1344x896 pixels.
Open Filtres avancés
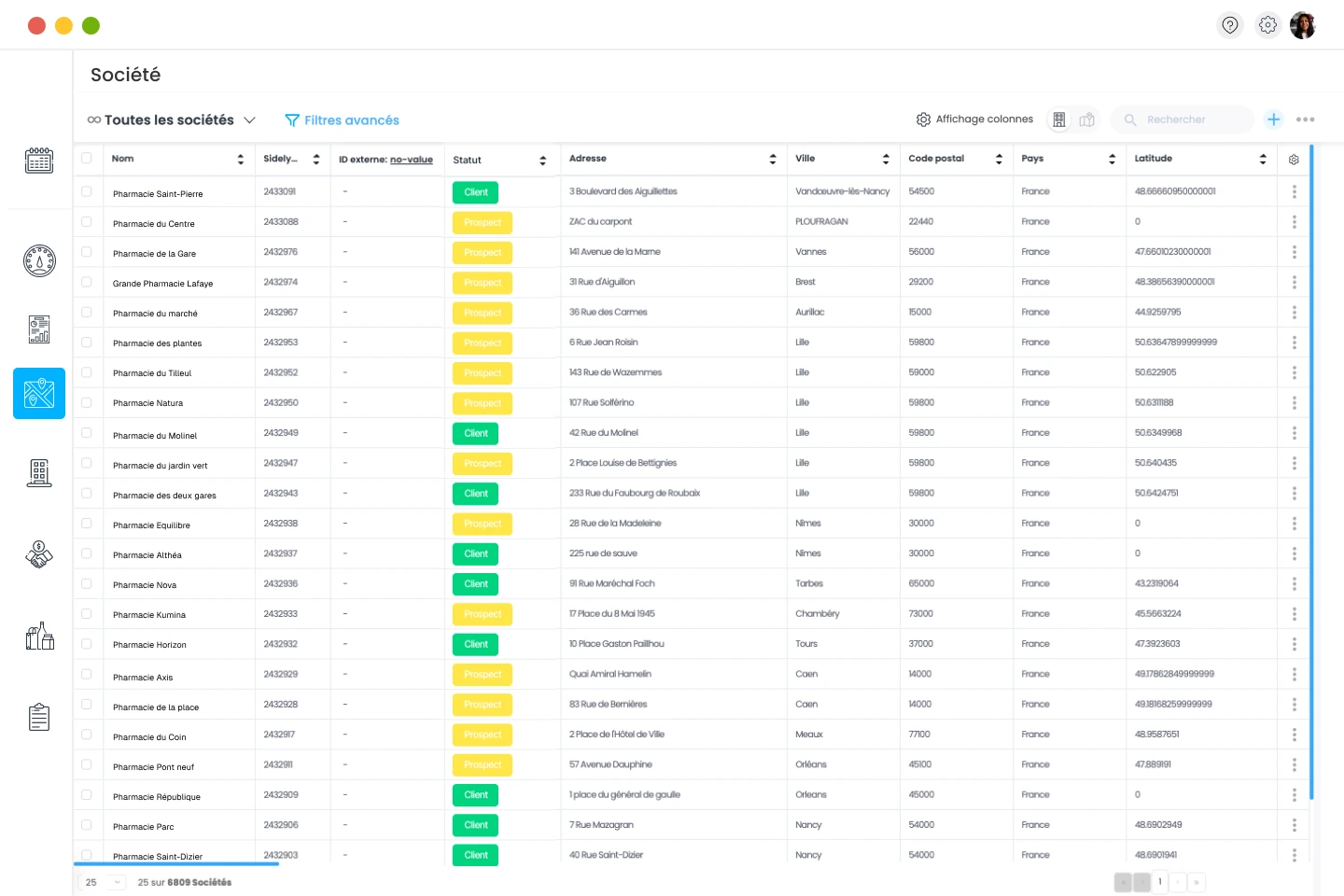click(x=342, y=119)
